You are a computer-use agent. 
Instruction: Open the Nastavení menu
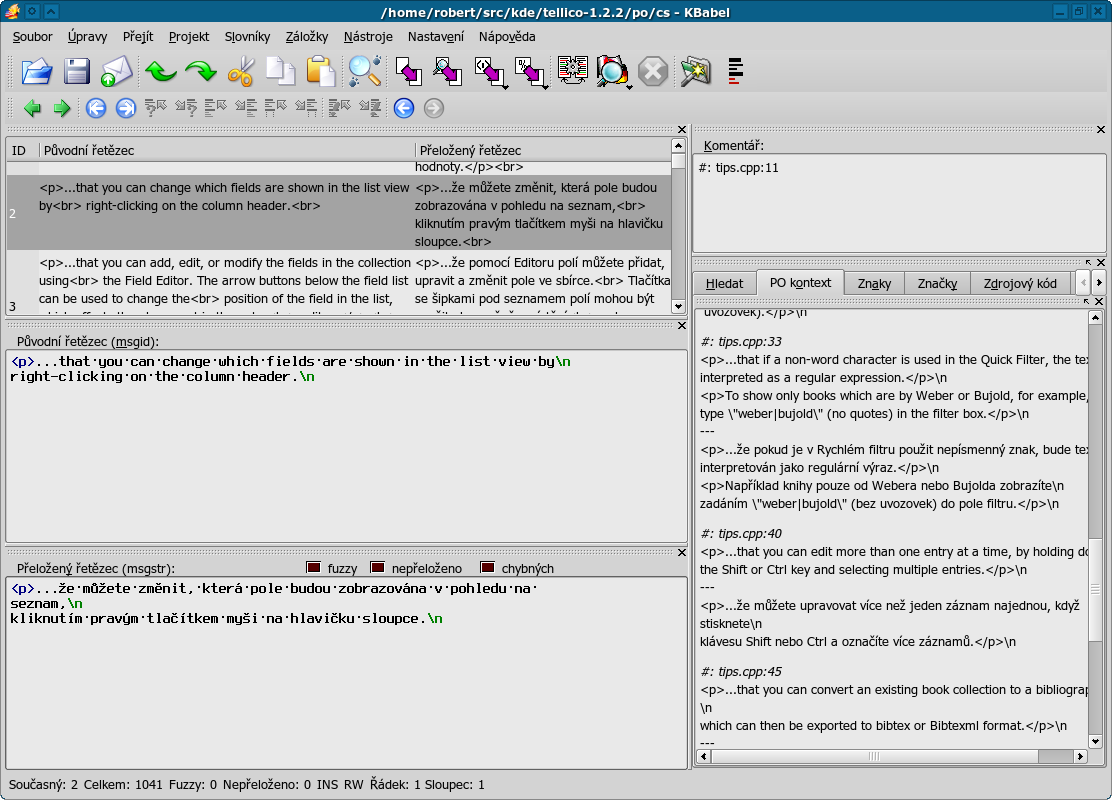[435, 37]
